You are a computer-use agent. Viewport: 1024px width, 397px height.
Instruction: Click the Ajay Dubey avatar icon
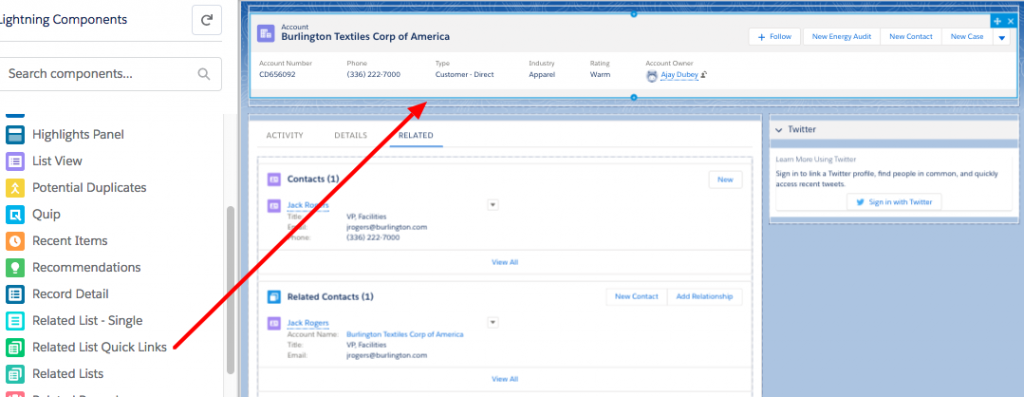pyautogui.click(x=652, y=76)
